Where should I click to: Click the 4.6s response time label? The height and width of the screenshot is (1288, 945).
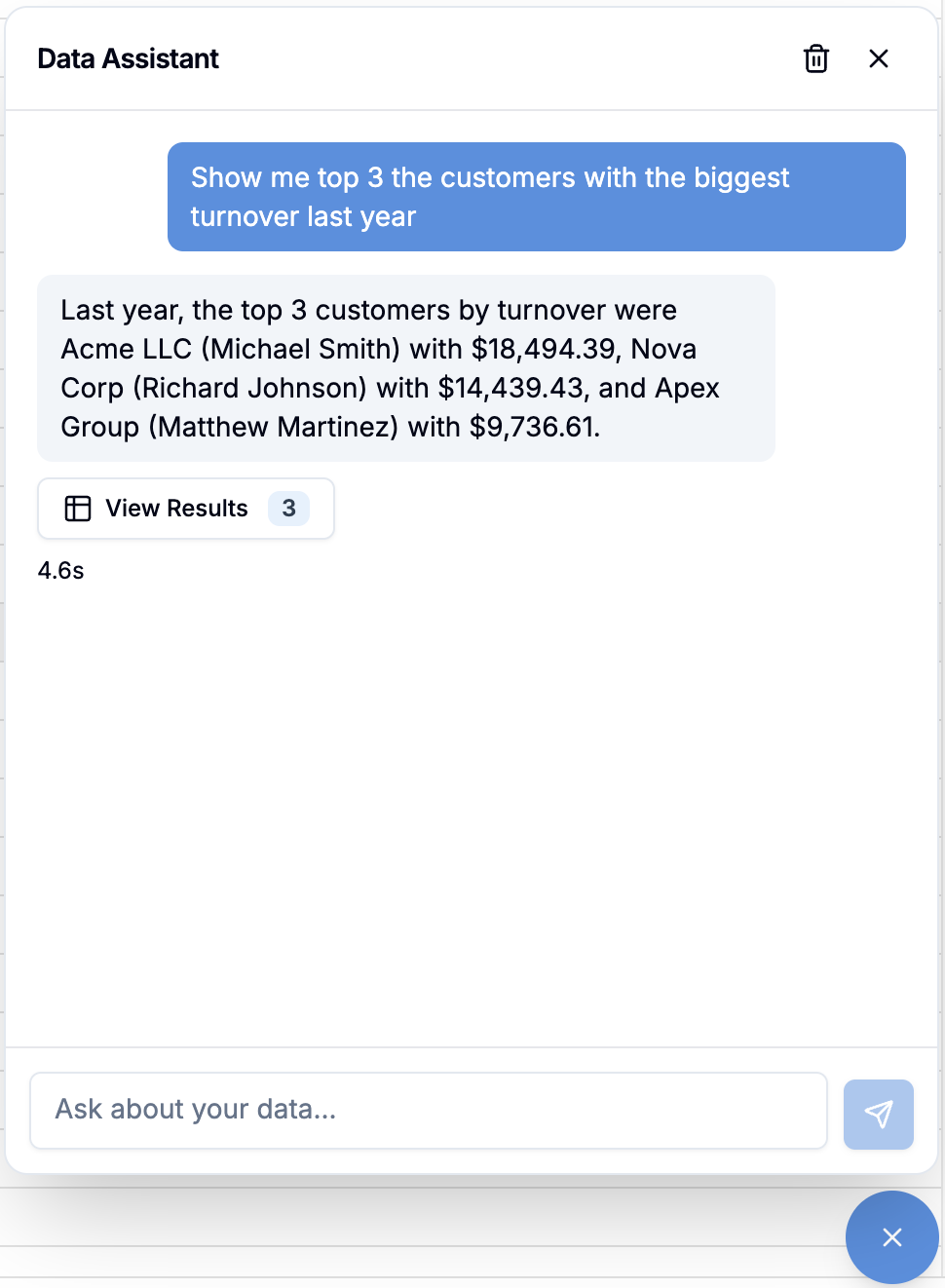(x=60, y=570)
